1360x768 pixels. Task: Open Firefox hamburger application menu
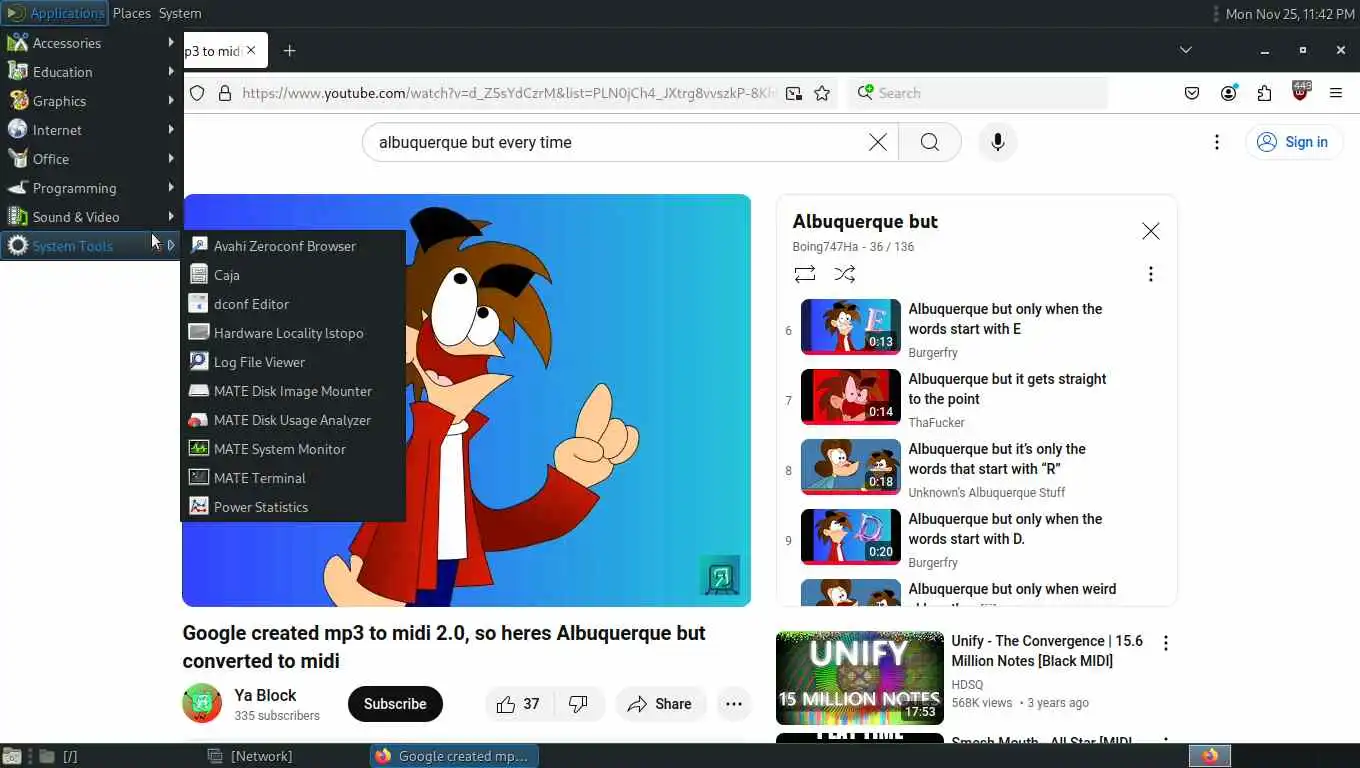point(1336,93)
